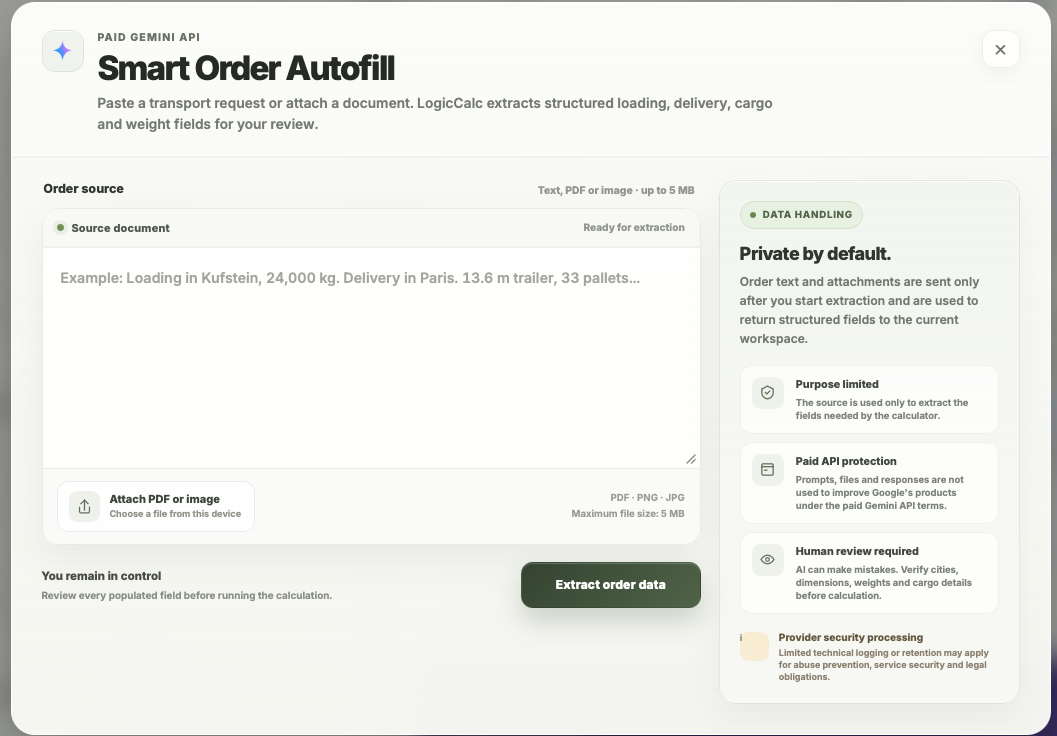Click 'Order text and attachments are sent' paragraph
Viewport: 1057px width, 736px height.
point(859,310)
